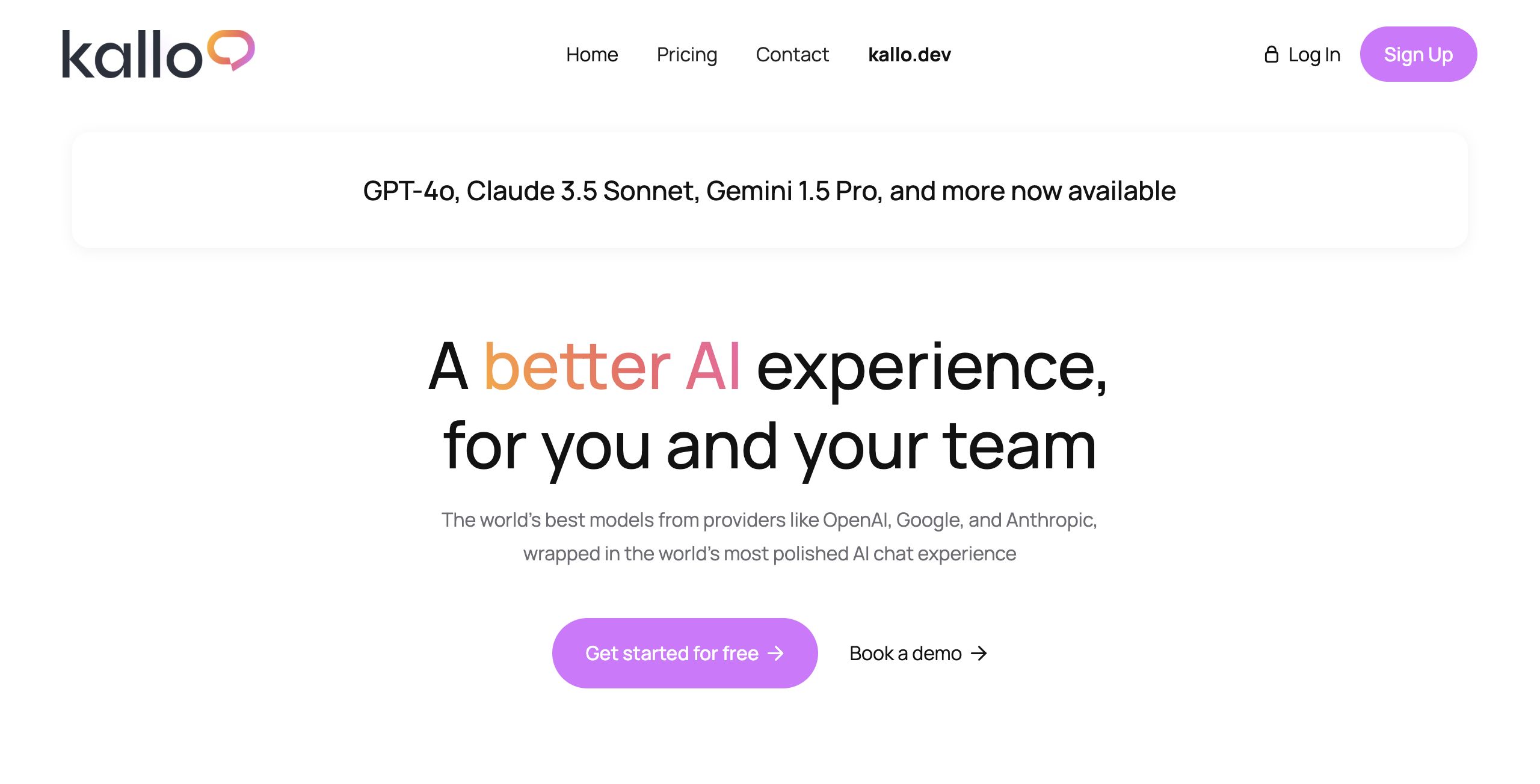
Task: Visit the kallo.dev nav link
Action: 909,55
